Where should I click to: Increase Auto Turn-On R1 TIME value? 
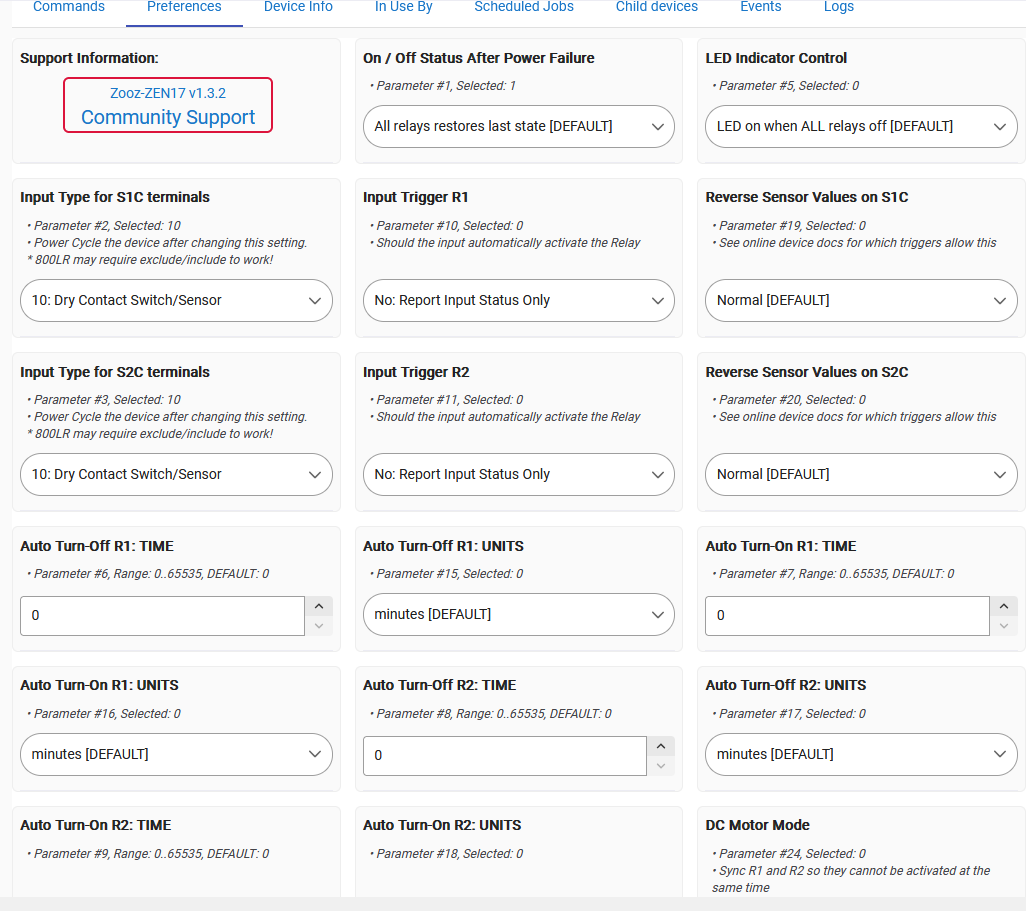(1004, 606)
